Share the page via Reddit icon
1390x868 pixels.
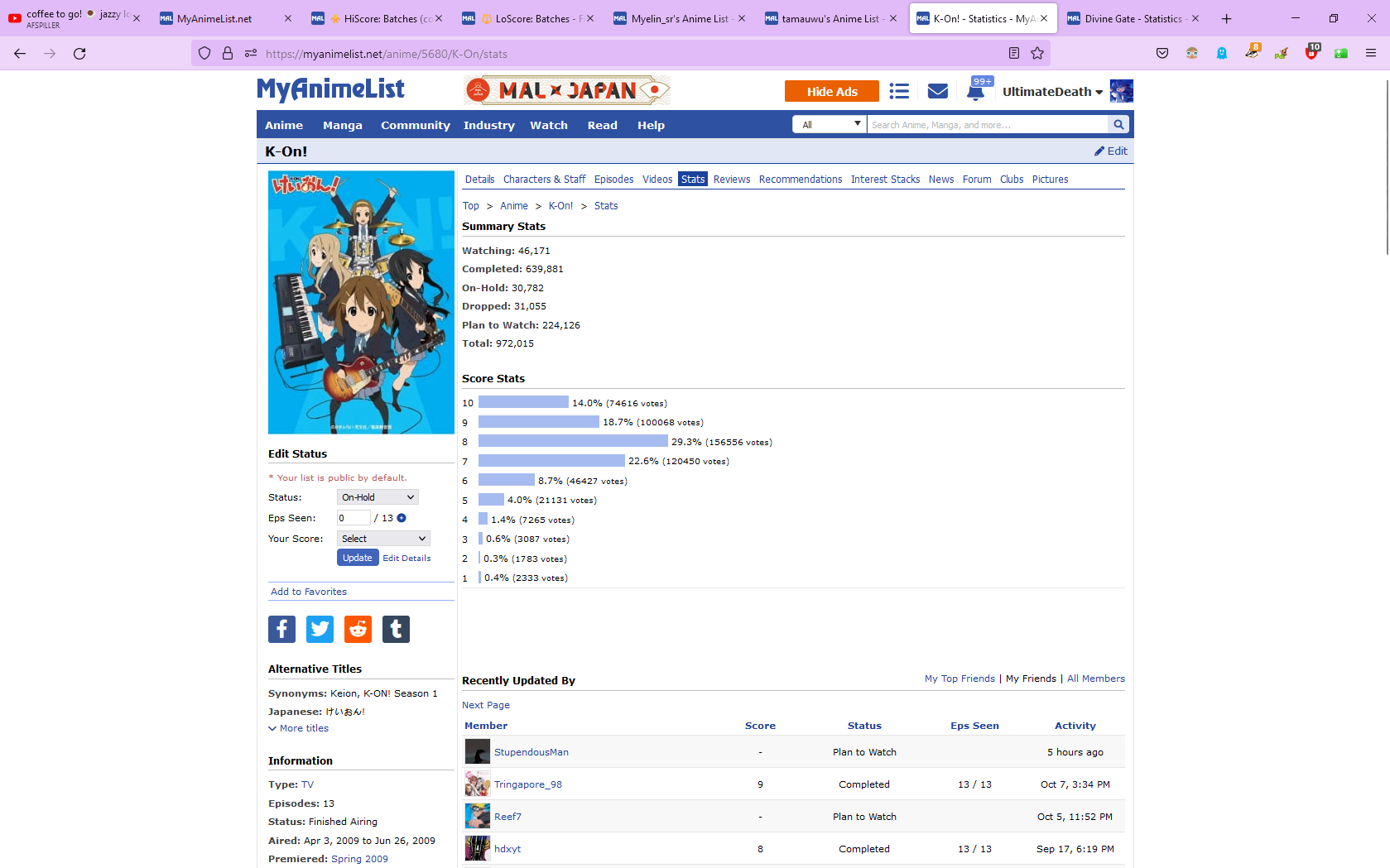pos(358,629)
